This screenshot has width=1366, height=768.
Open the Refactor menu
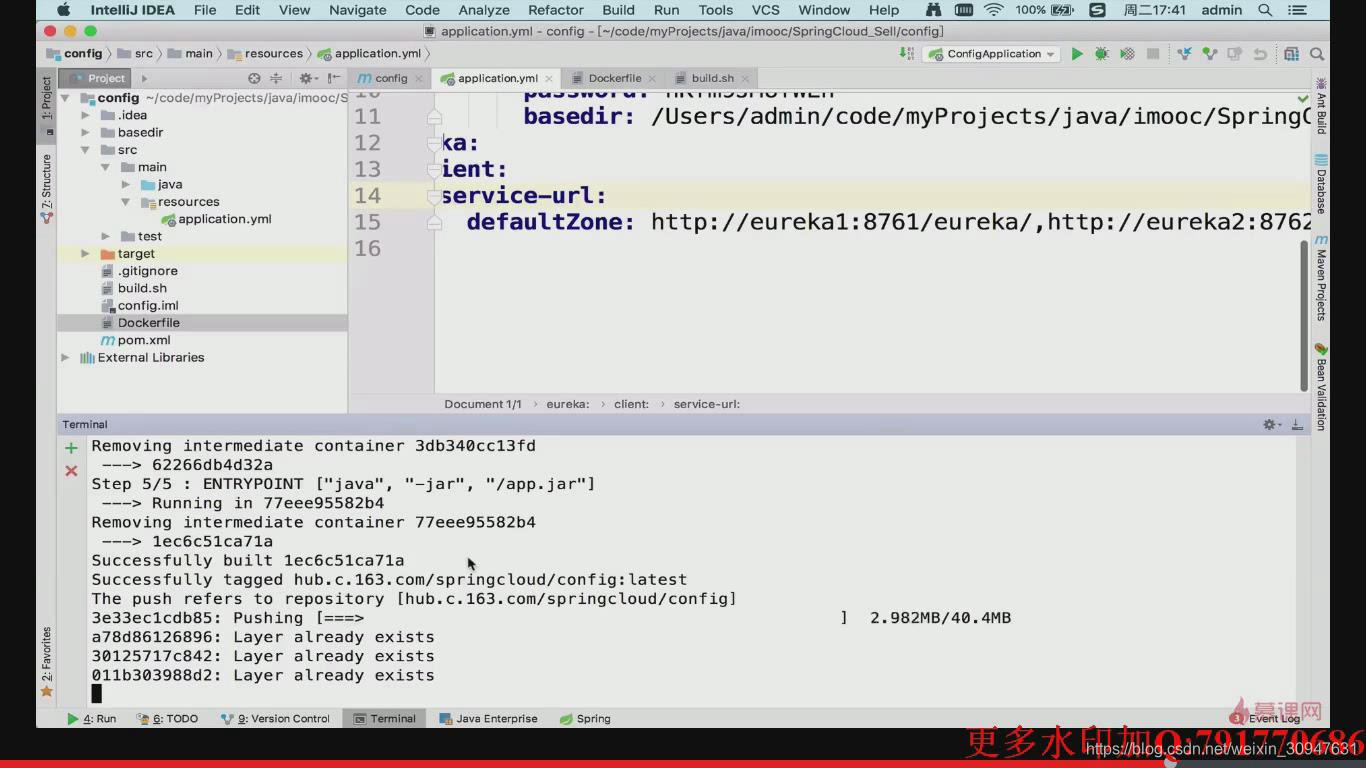coord(556,10)
